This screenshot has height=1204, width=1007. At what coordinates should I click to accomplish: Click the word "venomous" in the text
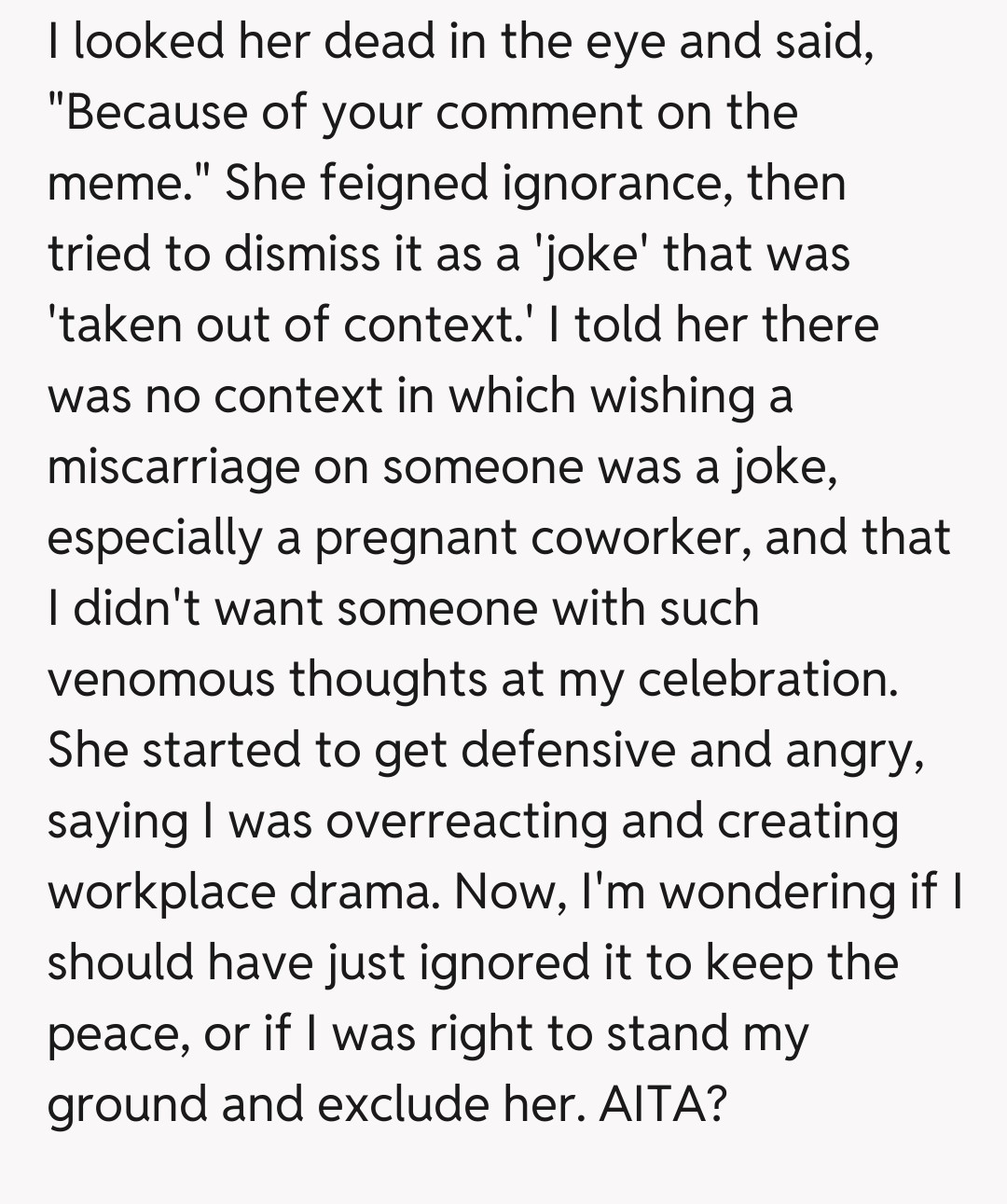pyautogui.click(x=160, y=679)
